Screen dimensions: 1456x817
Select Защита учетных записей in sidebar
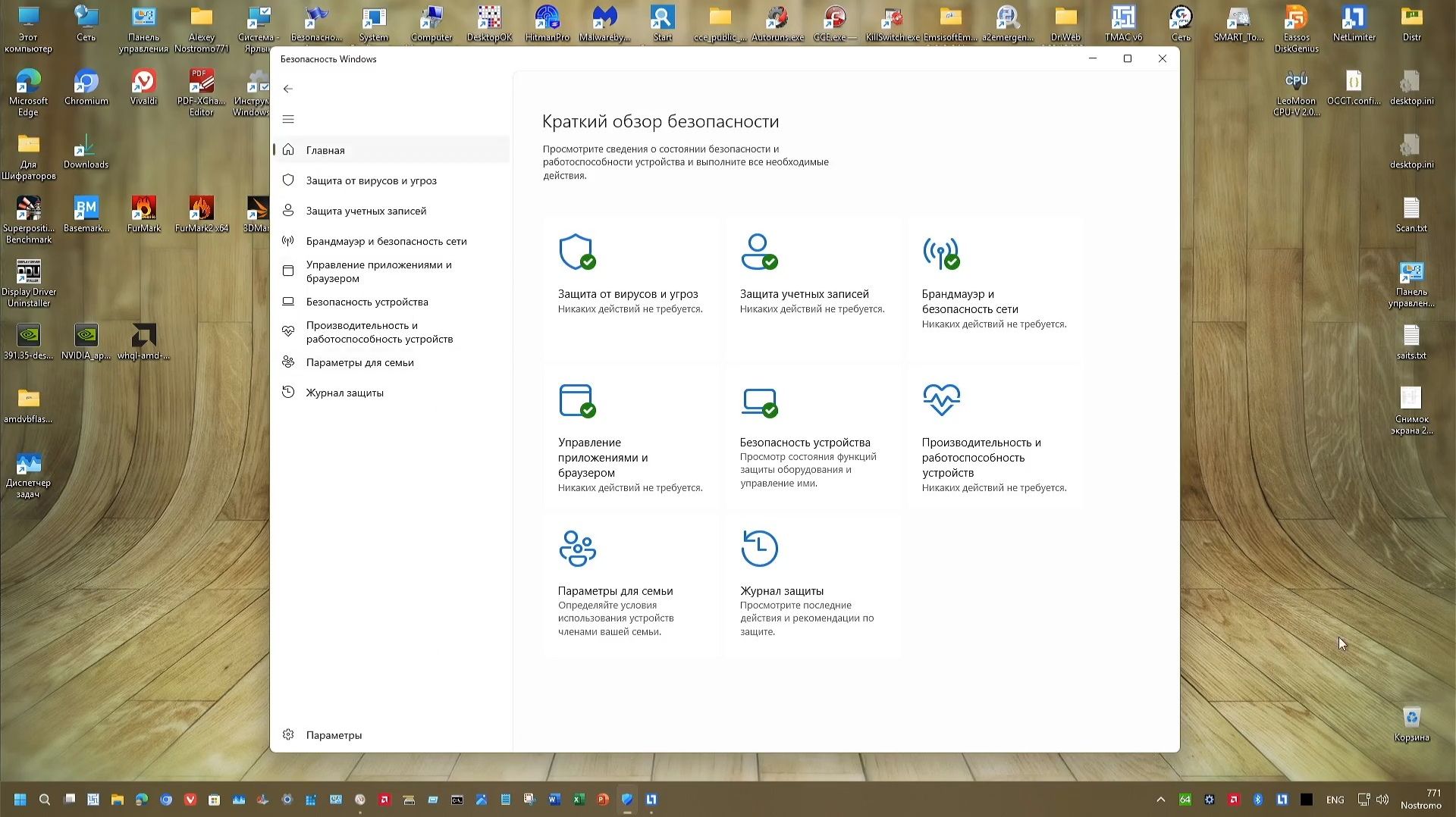[x=391, y=211]
